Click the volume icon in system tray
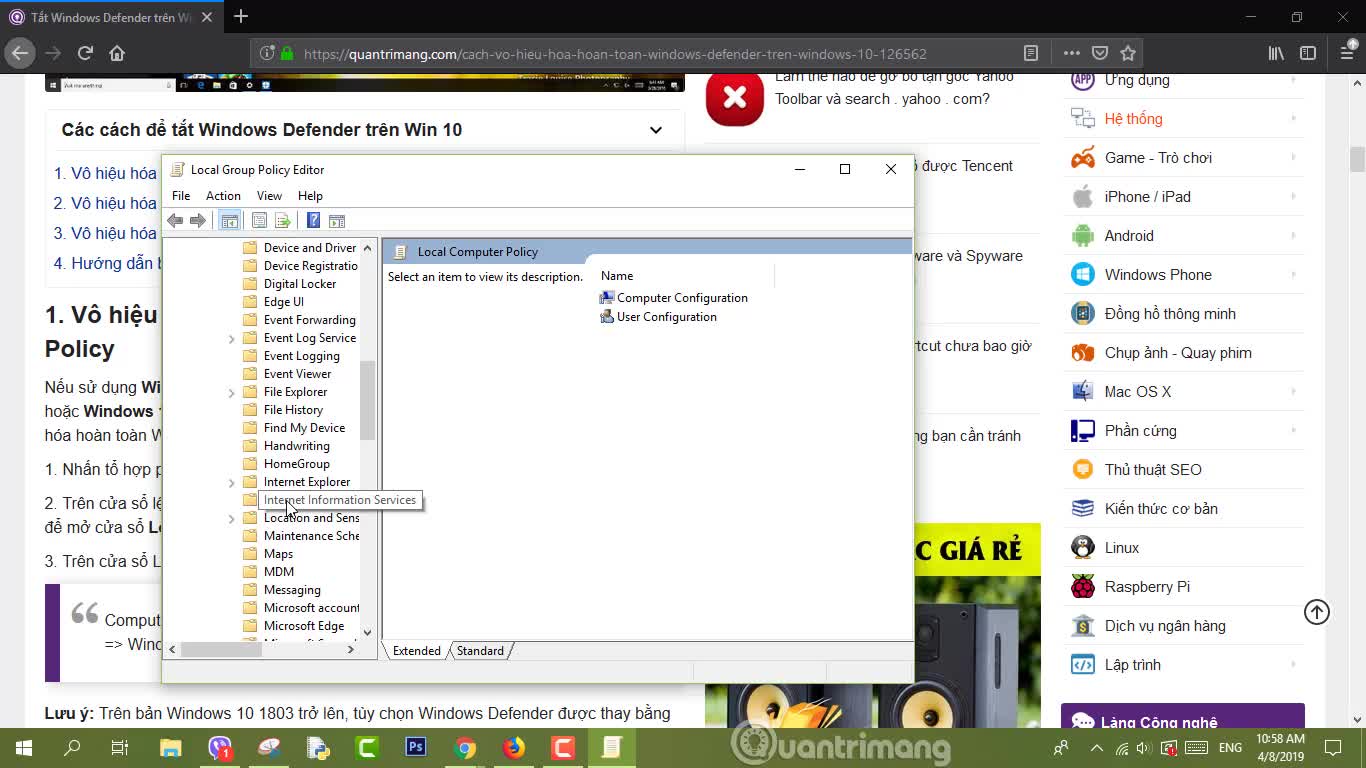The image size is (1366, 768). (x=1142, y=747)
